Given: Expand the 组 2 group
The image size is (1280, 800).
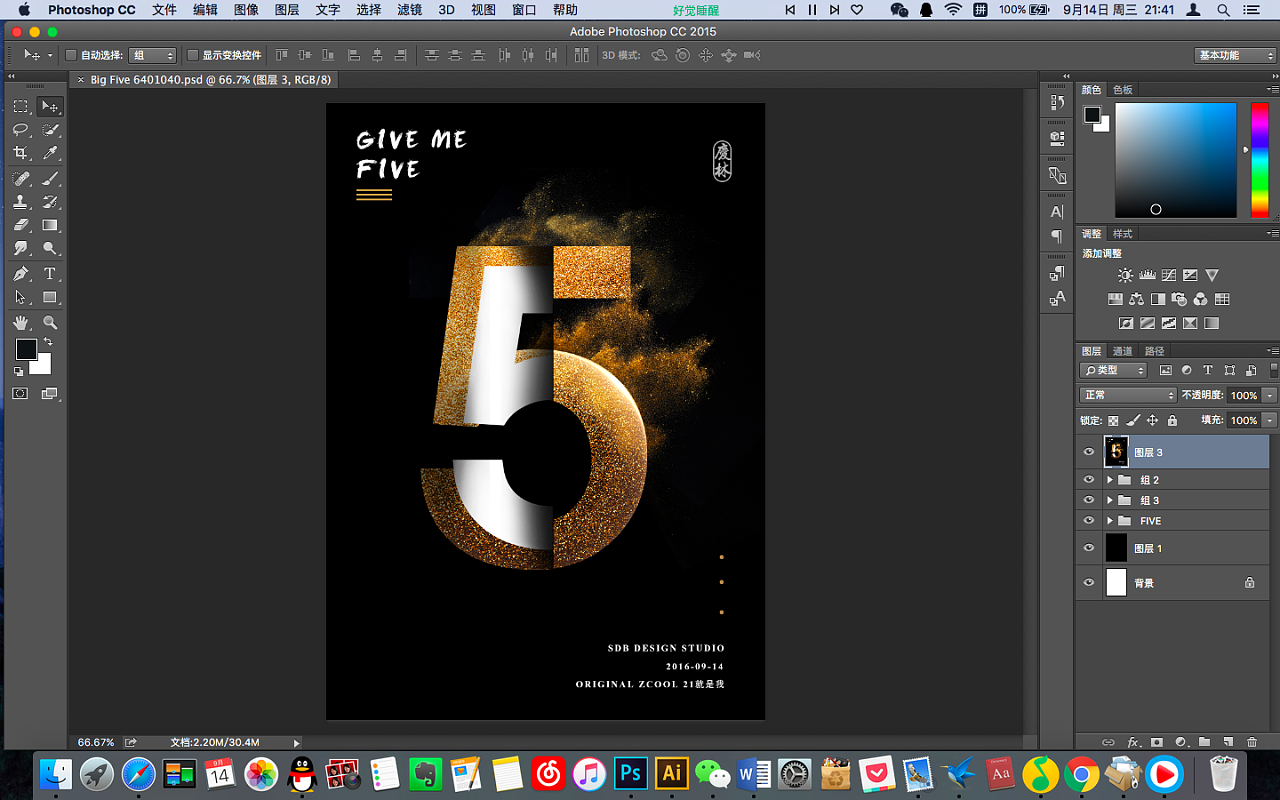Looking at the screenshot, I should [1110, 480].
